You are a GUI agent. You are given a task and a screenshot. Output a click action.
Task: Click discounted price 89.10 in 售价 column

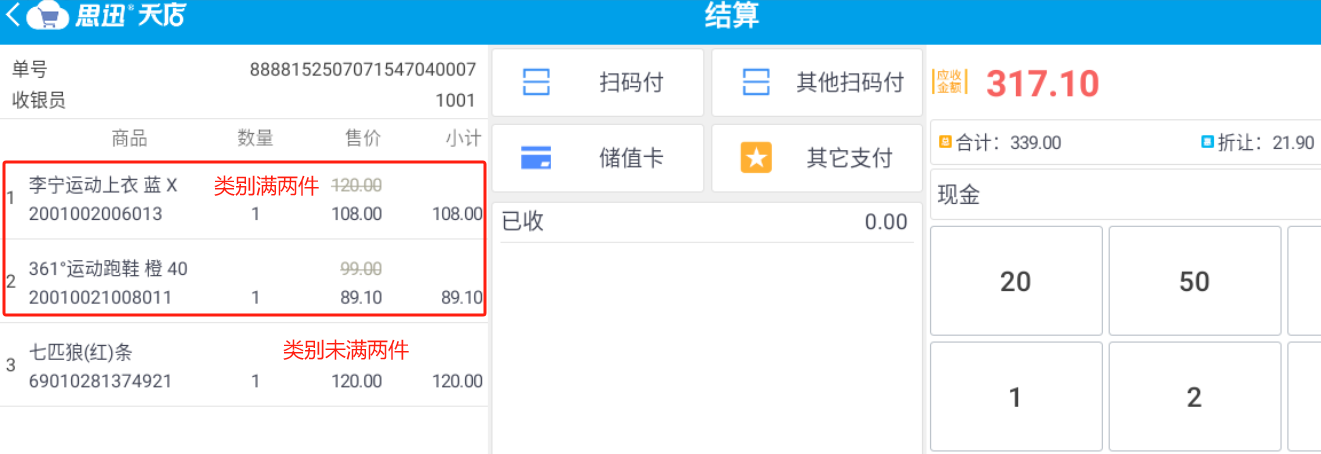361,297
